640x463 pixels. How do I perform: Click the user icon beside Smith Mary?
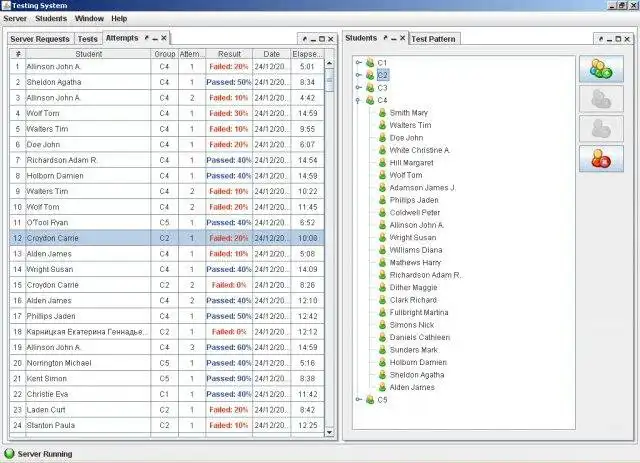[382, 113]
